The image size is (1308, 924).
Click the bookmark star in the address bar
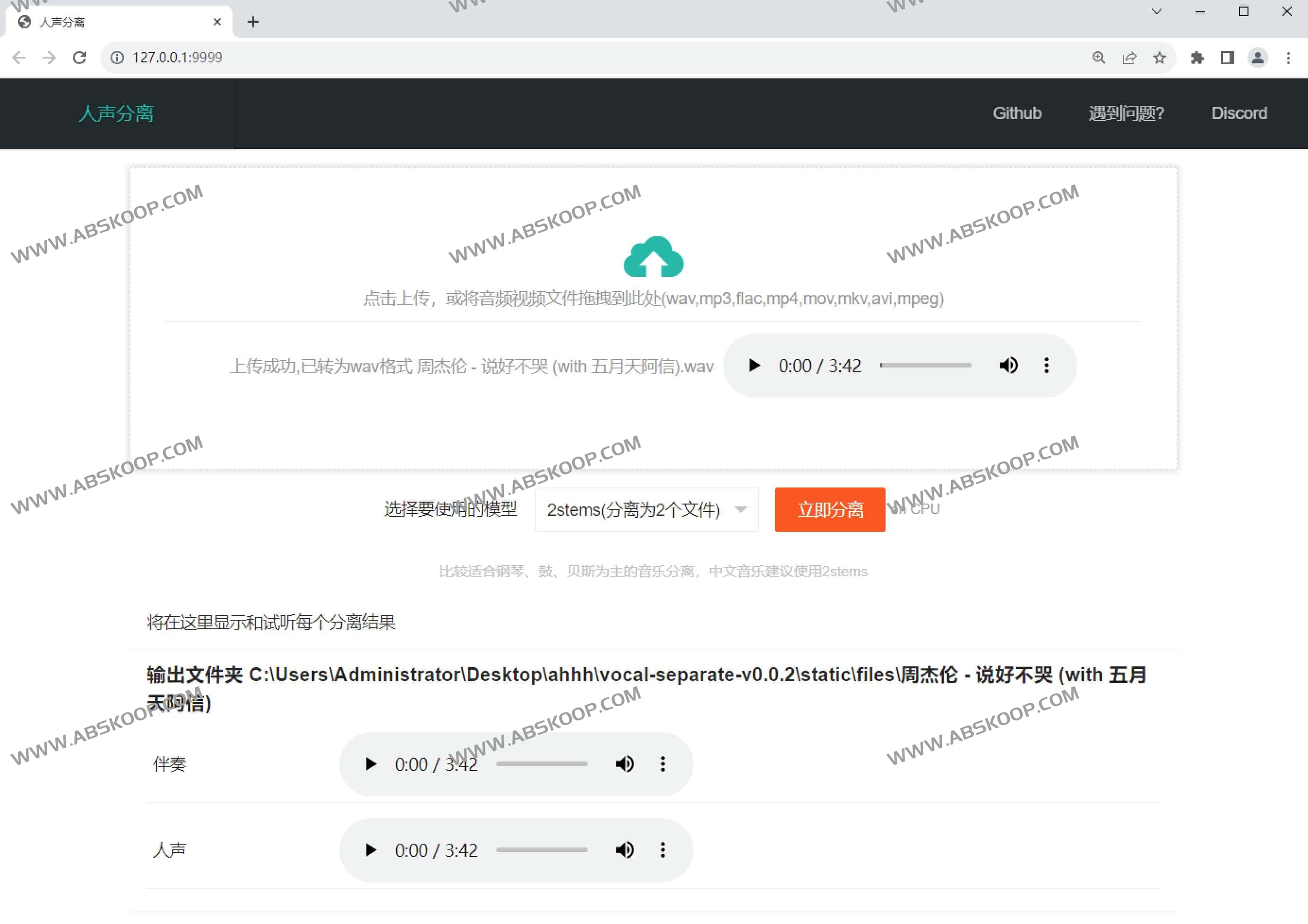(1160, 58)
